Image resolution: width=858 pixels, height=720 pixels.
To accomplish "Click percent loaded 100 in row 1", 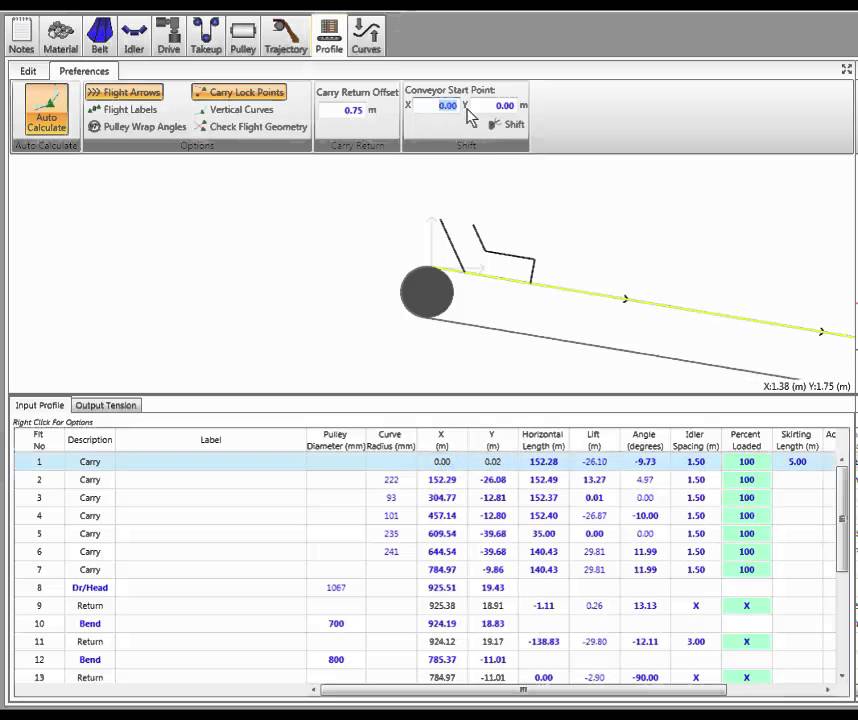I will coord(746,462).
